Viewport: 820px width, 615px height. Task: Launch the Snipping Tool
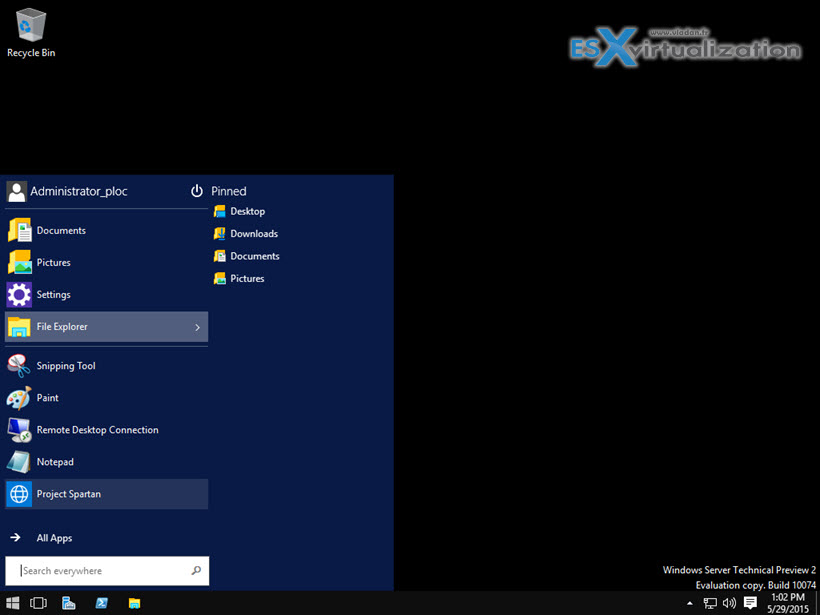pyautogui.click(x=107, y=366)
